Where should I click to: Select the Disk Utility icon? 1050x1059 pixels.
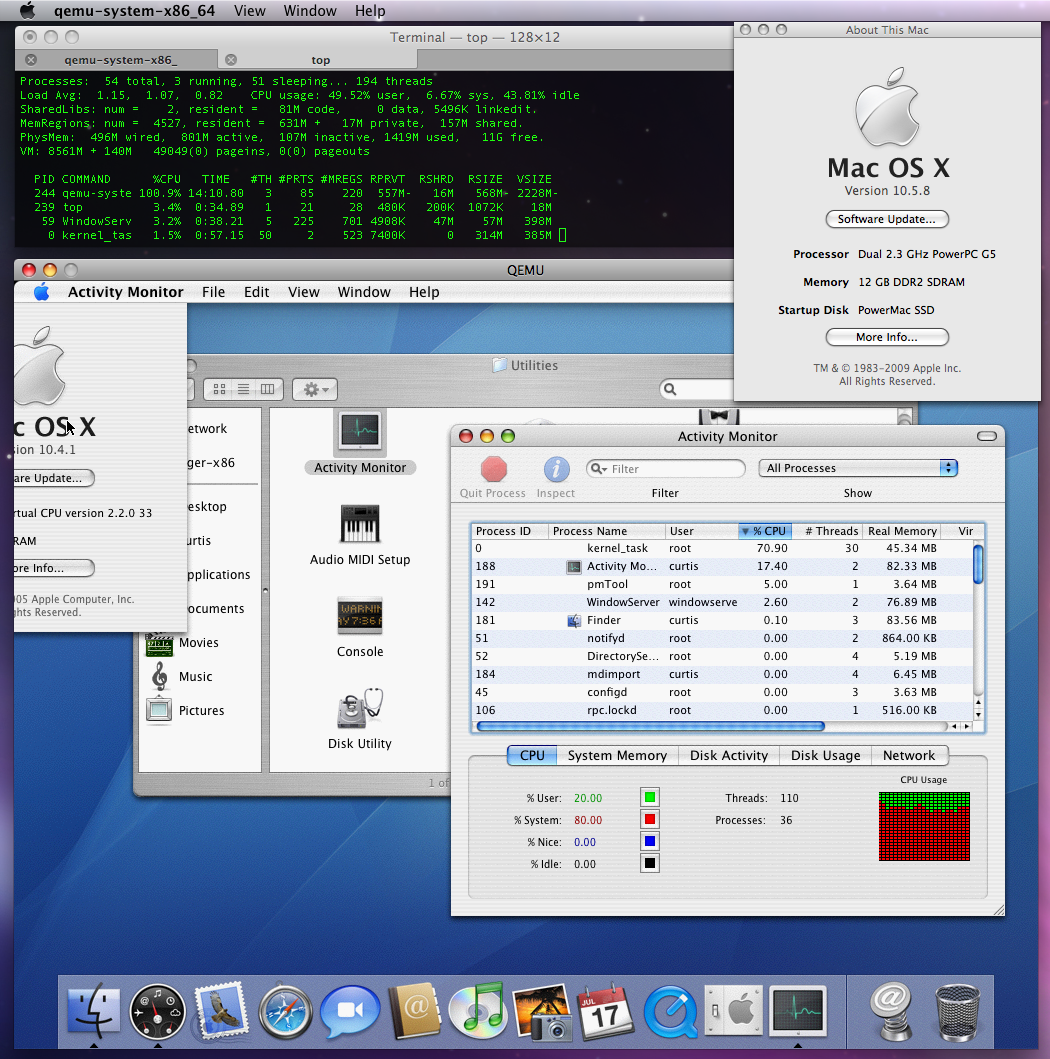[x=360, y=708]
